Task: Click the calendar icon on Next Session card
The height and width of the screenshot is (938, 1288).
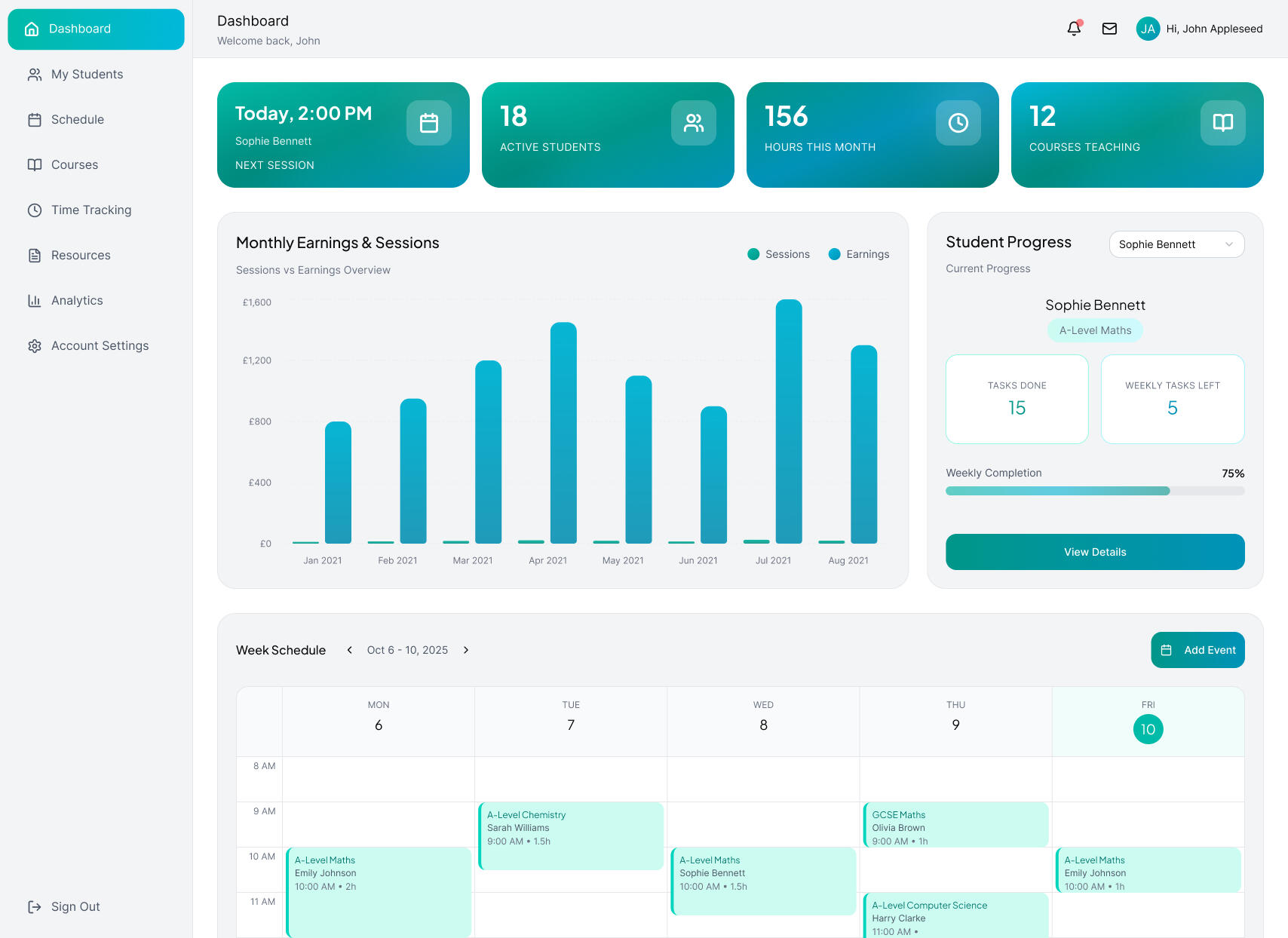Action: (x=429, y=123)
